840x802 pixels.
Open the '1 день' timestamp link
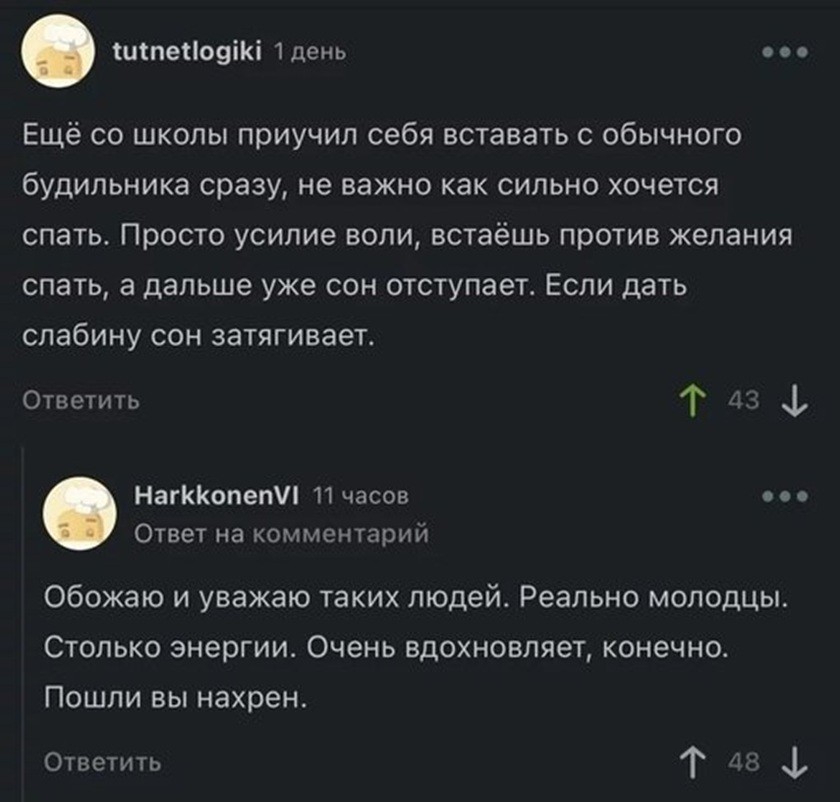tap(310, 53)
